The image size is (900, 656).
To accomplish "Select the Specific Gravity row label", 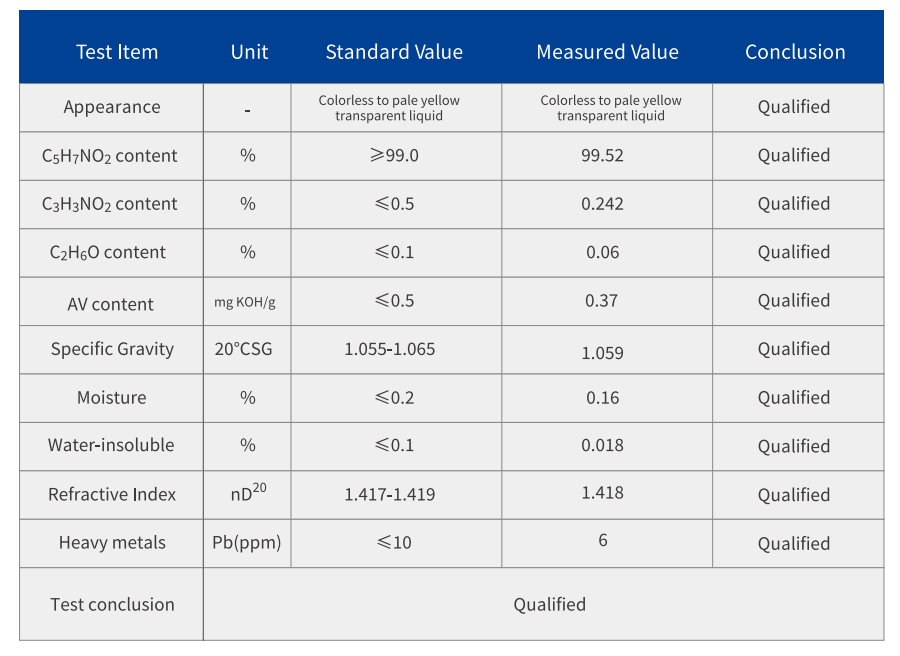I will [x=112, y=349].
